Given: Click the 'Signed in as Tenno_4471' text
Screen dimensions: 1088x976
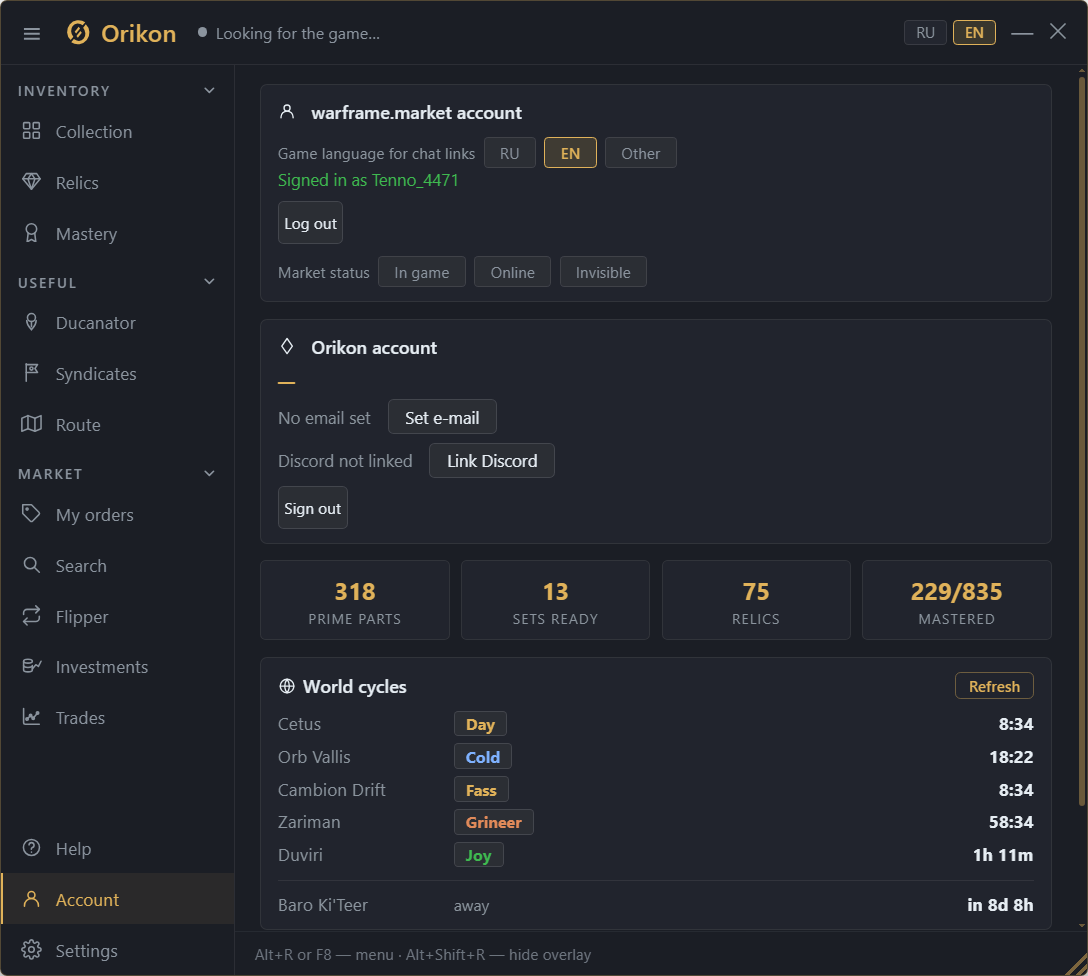Looking at the screenshot, I should 368,180.
